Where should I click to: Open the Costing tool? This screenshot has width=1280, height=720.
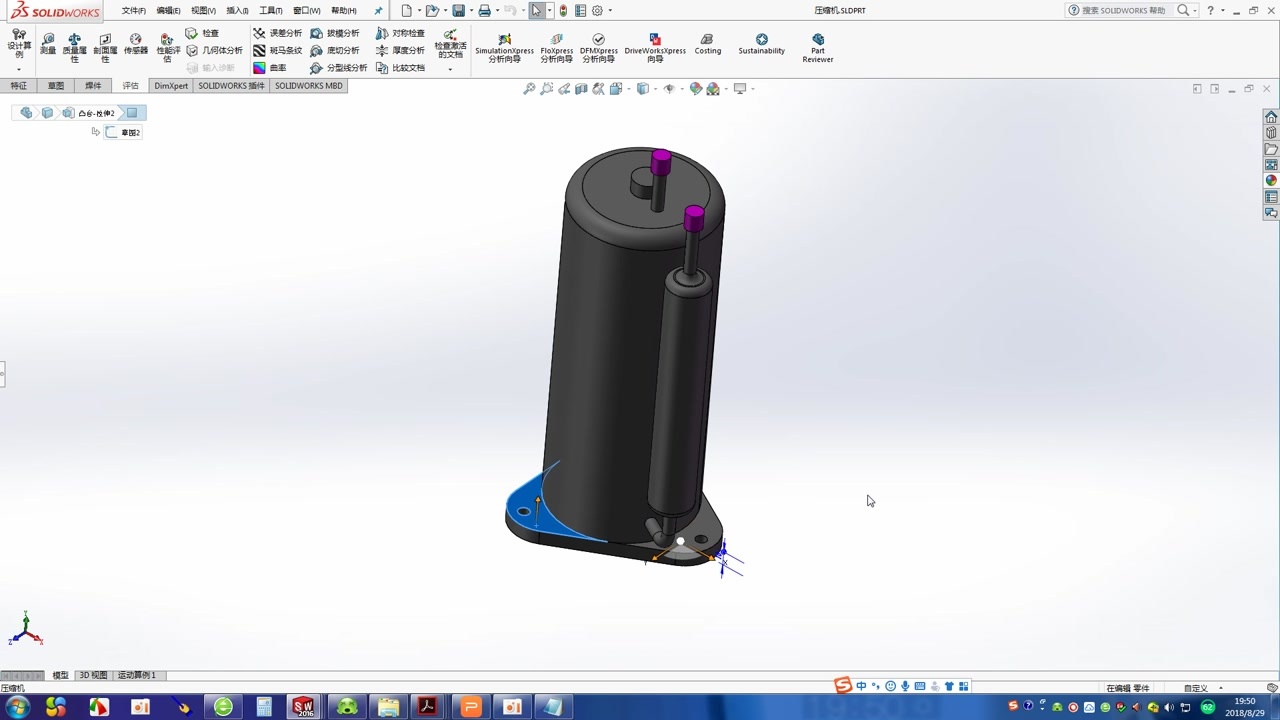click(x=707, y=44)
